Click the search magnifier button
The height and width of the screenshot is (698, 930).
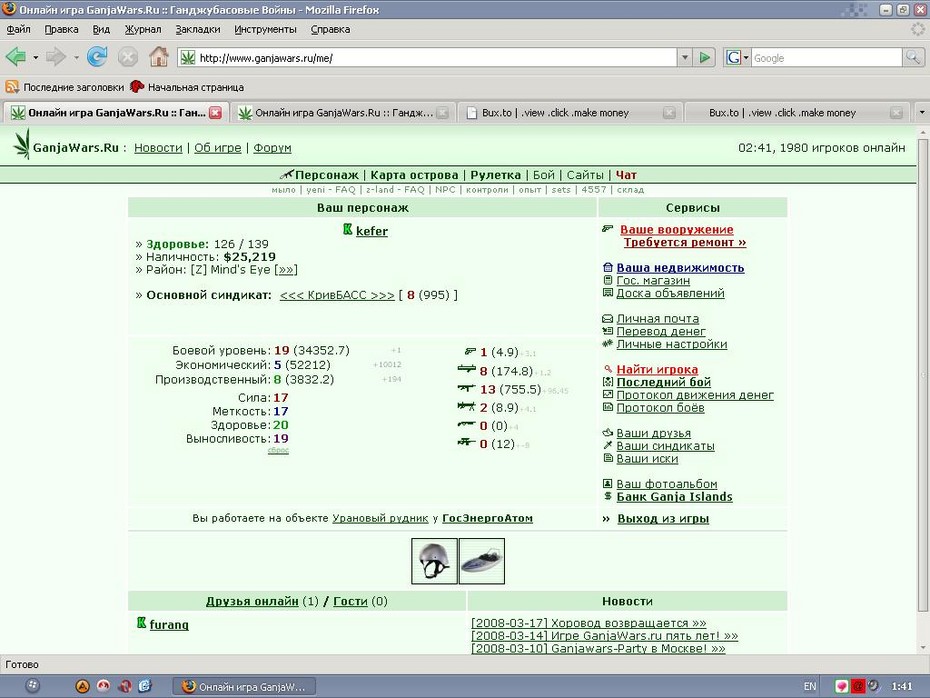[x=913, y=58]
